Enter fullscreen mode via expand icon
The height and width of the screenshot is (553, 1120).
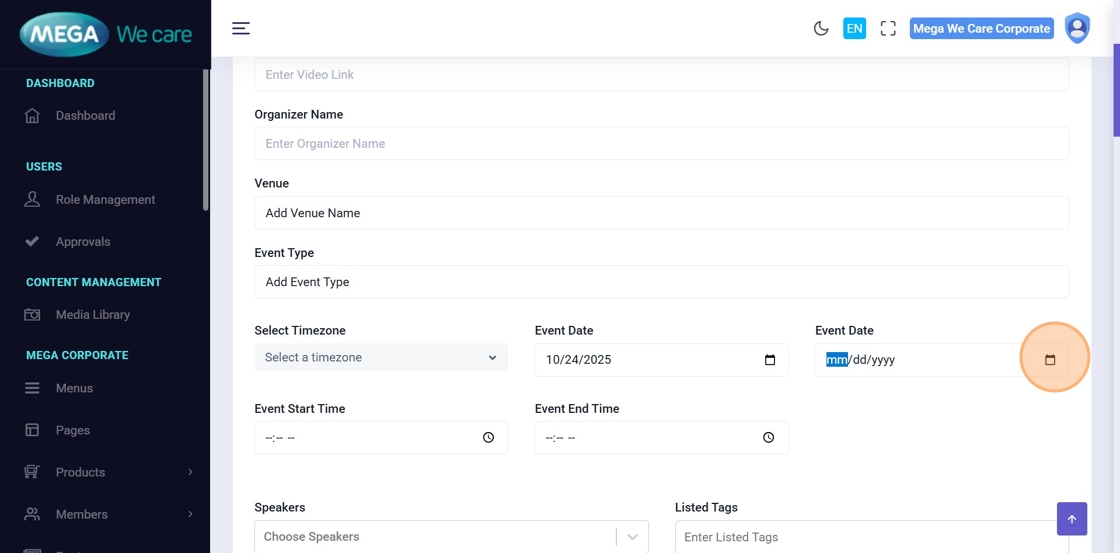[888, 28]
